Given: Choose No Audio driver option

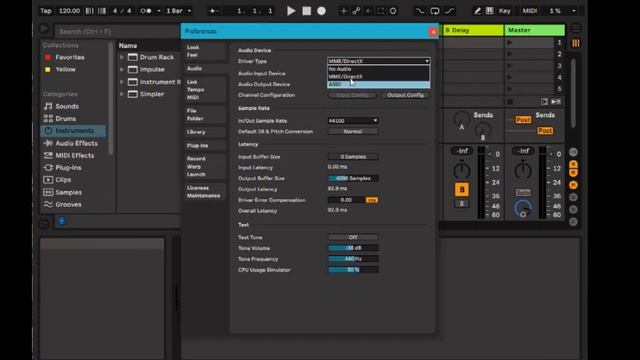Looking at the screenshot, I should click(x=378, y=69).
